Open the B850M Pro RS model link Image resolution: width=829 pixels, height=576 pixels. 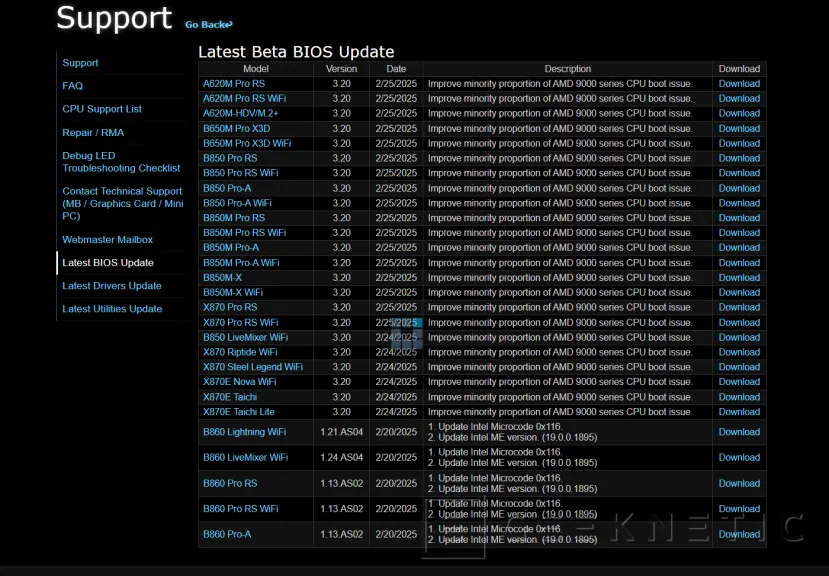point(234,218)
